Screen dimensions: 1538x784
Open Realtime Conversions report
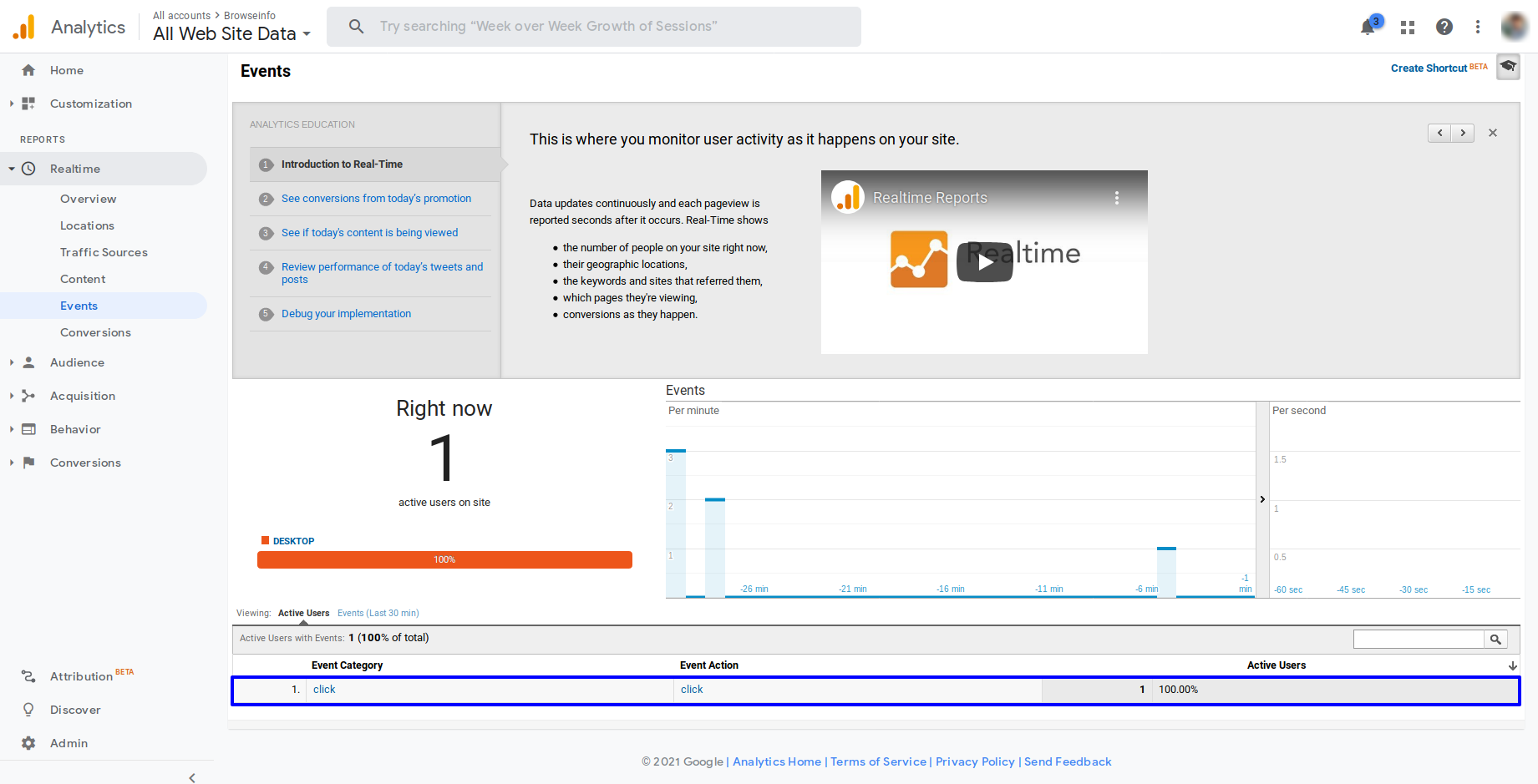tap(95, 332)
